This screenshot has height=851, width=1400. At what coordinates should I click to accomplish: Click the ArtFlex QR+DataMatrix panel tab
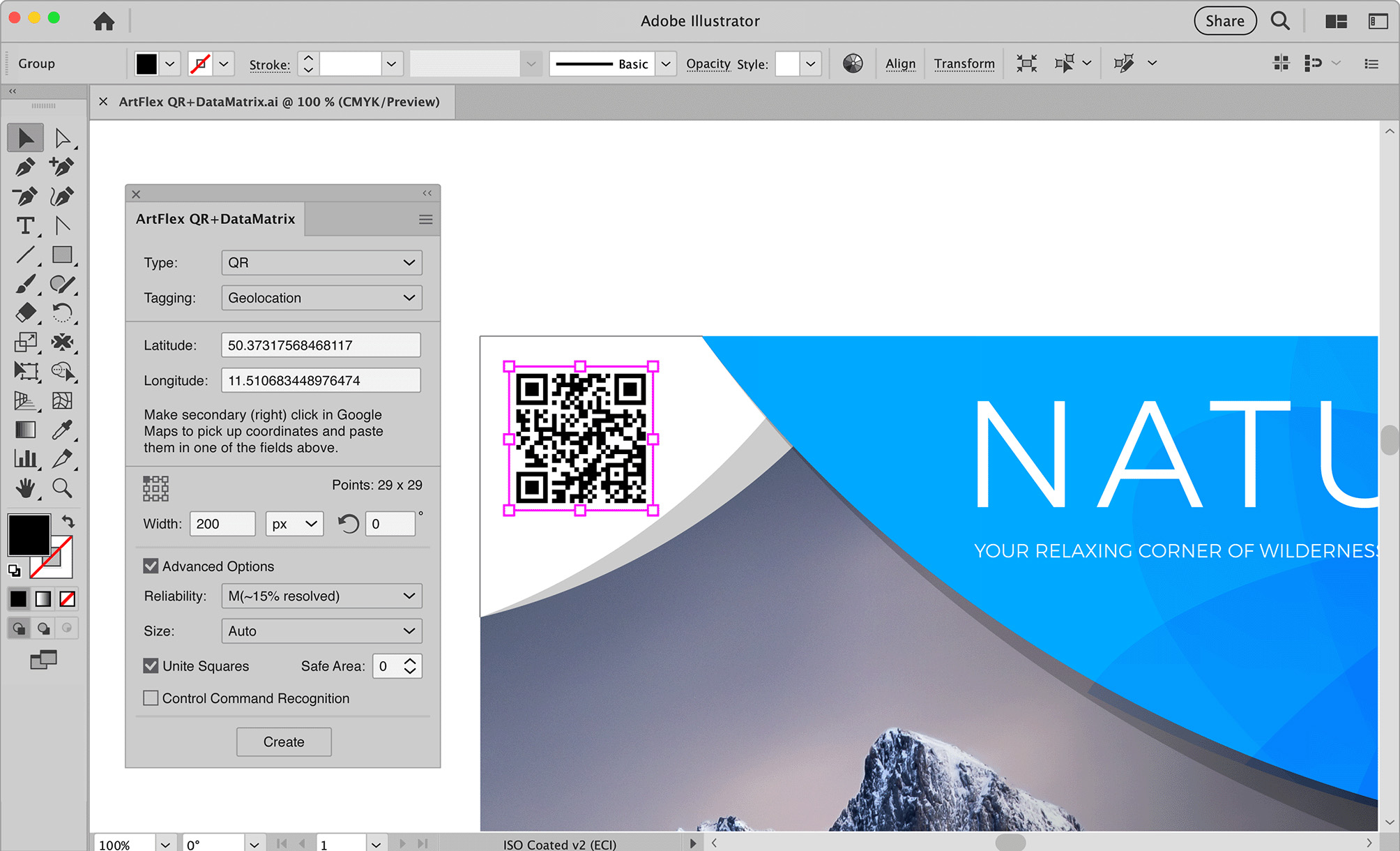(215, 219)
